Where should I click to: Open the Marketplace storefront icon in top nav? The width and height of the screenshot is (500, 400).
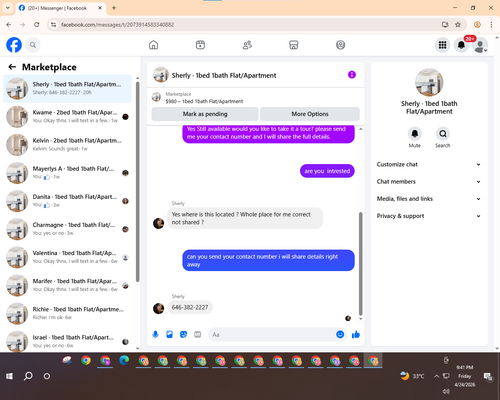click(293, 45)
